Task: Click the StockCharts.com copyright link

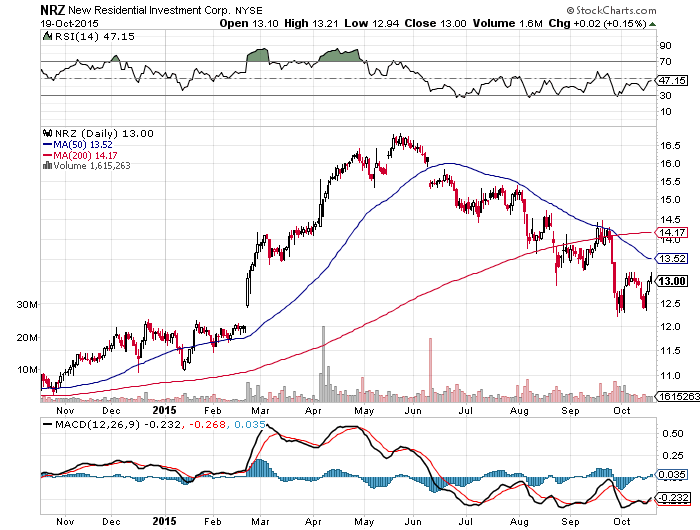Action: [x=612, y=10]
